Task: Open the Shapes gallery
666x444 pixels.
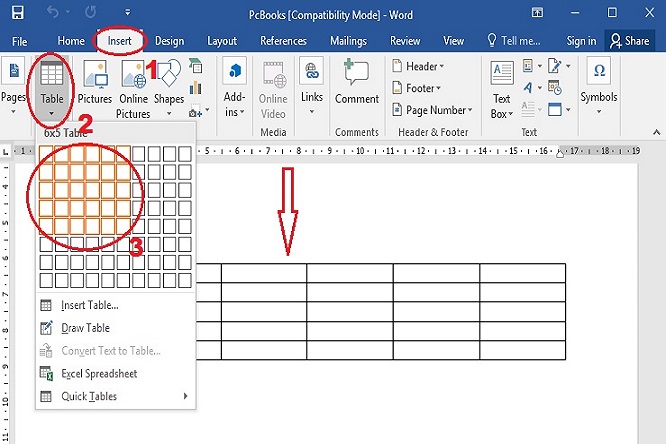Action: coord(169,88)
